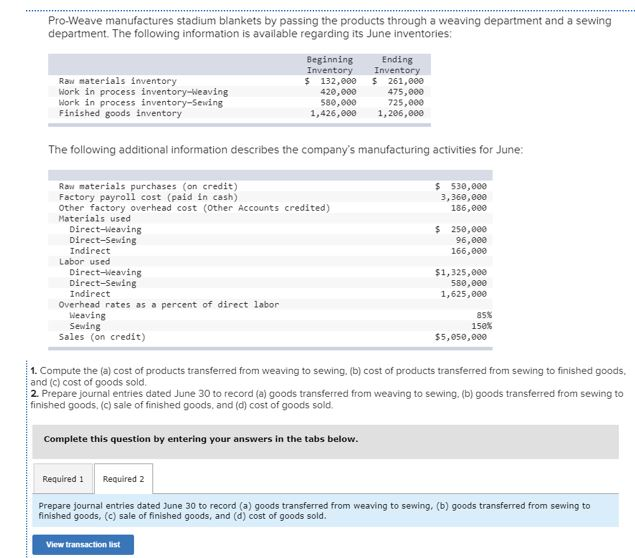
Task: Open the Required 1 tab
Action: click(x=63, y=479)
